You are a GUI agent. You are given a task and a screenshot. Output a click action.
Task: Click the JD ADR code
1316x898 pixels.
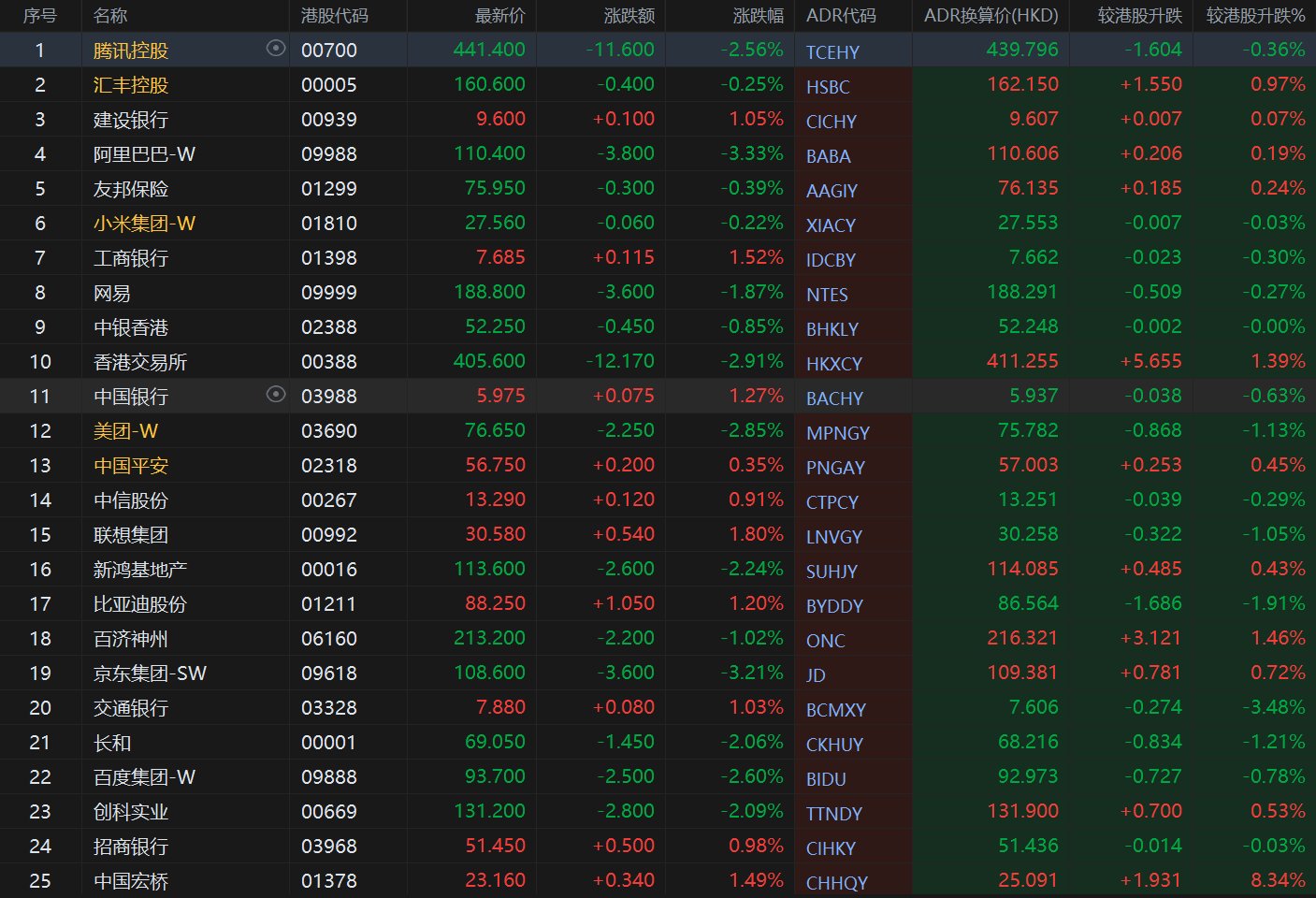(816, 675)
